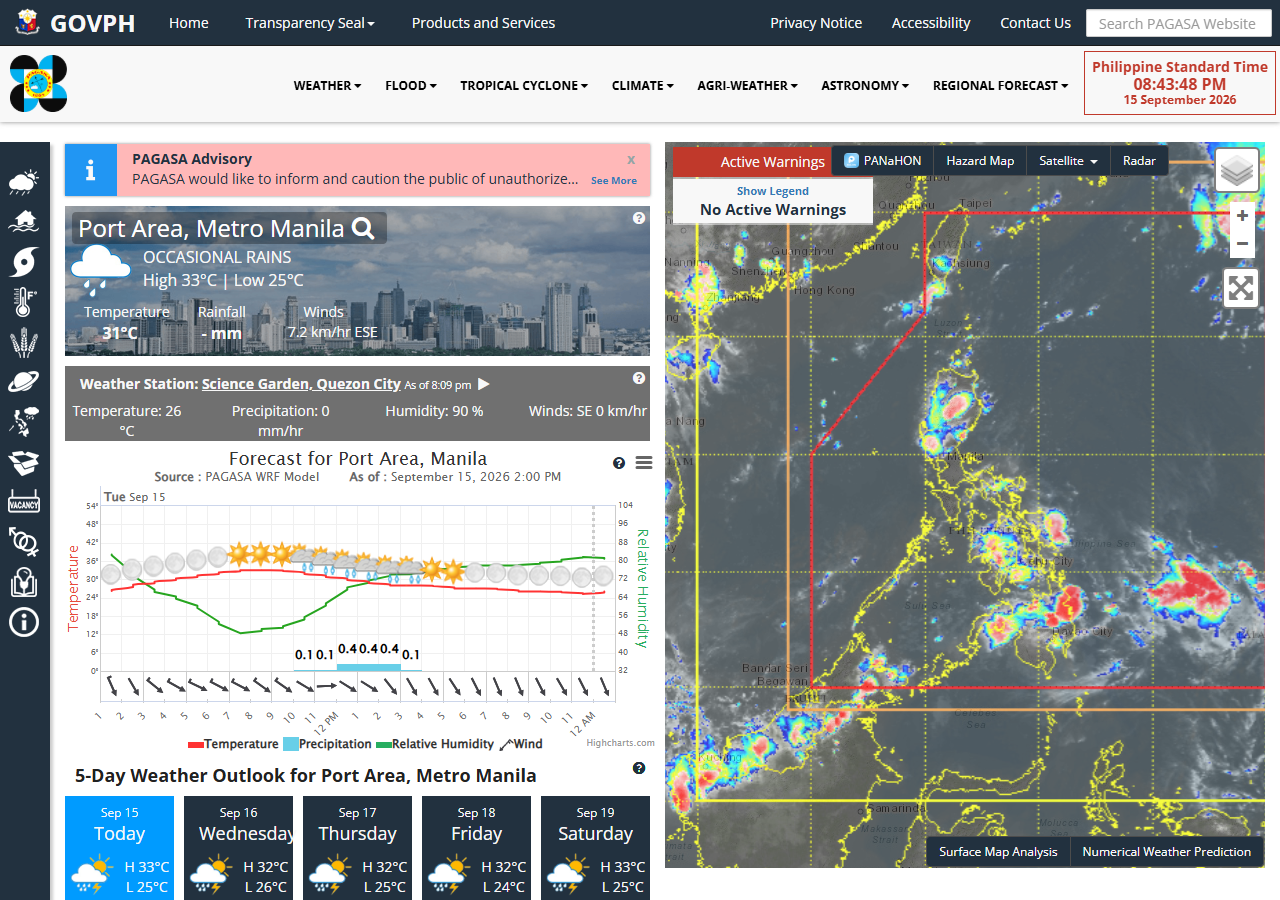Open the Vacancy sign sidebar icon
This screenshot has width=1280, height=900.
[24, 503]
